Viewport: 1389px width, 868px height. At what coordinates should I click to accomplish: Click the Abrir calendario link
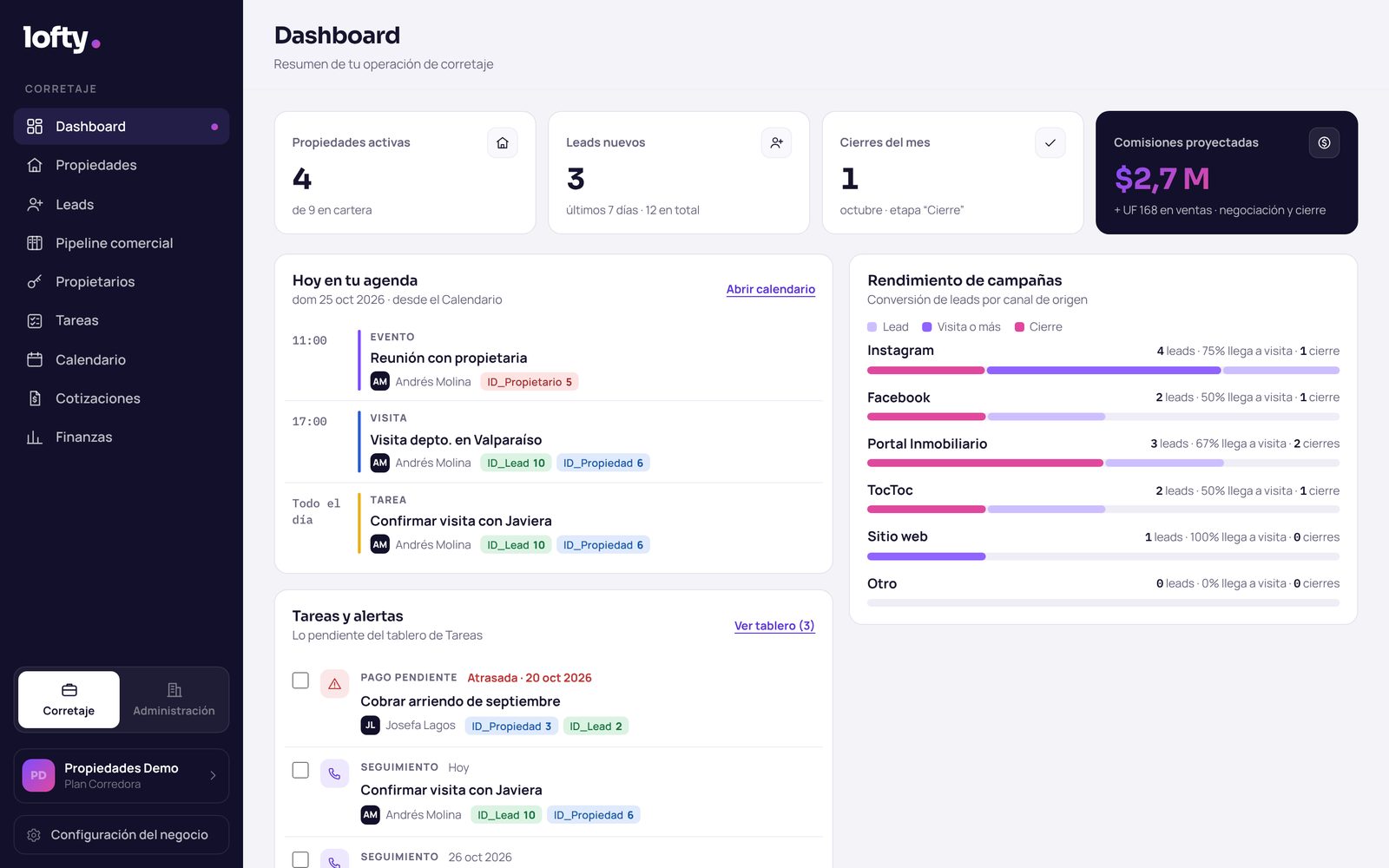pos(771,289)
